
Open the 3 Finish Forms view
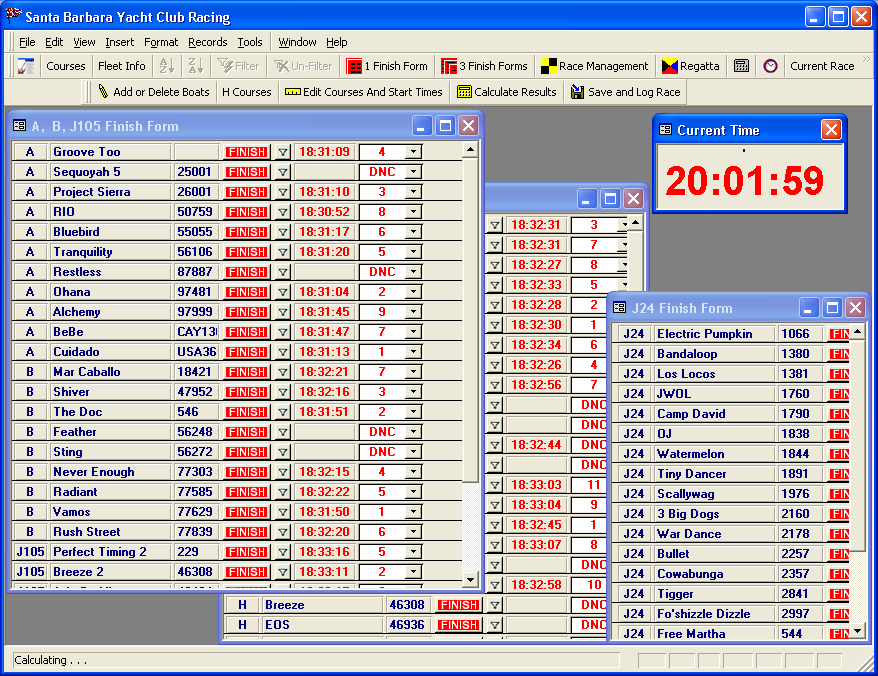(484, 66)
